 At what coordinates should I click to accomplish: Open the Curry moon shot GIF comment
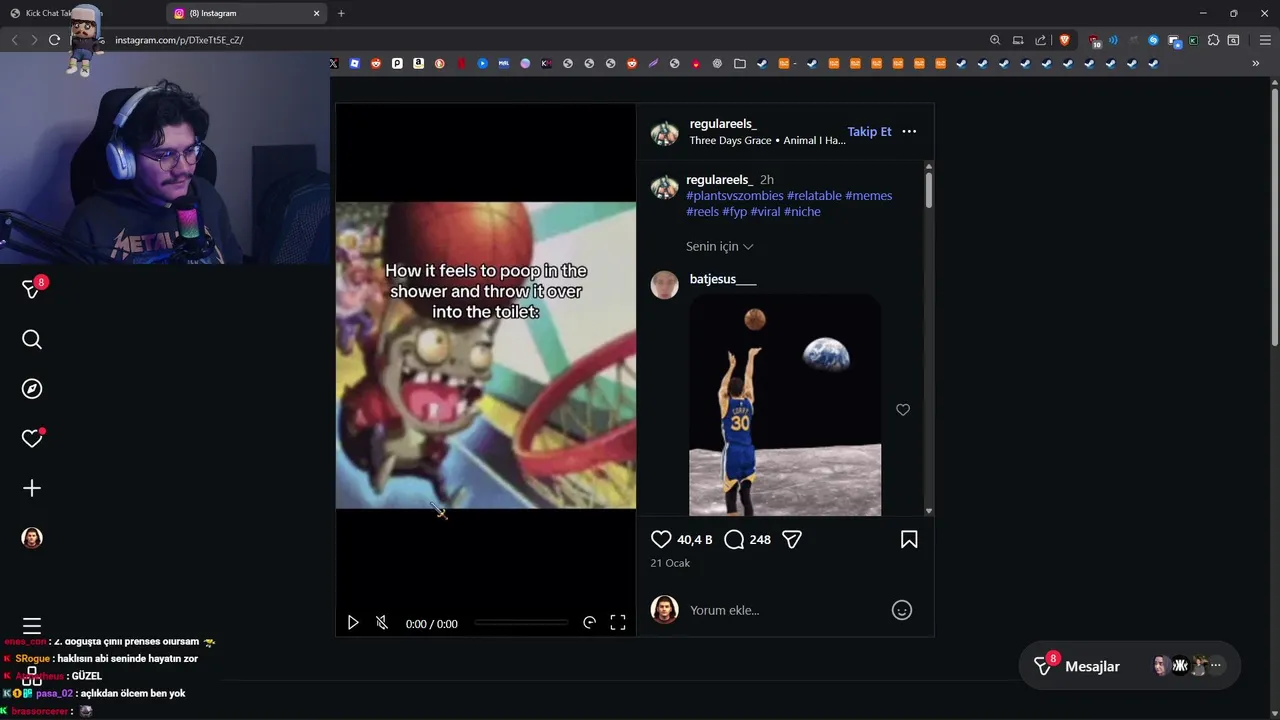coord(785,405)
